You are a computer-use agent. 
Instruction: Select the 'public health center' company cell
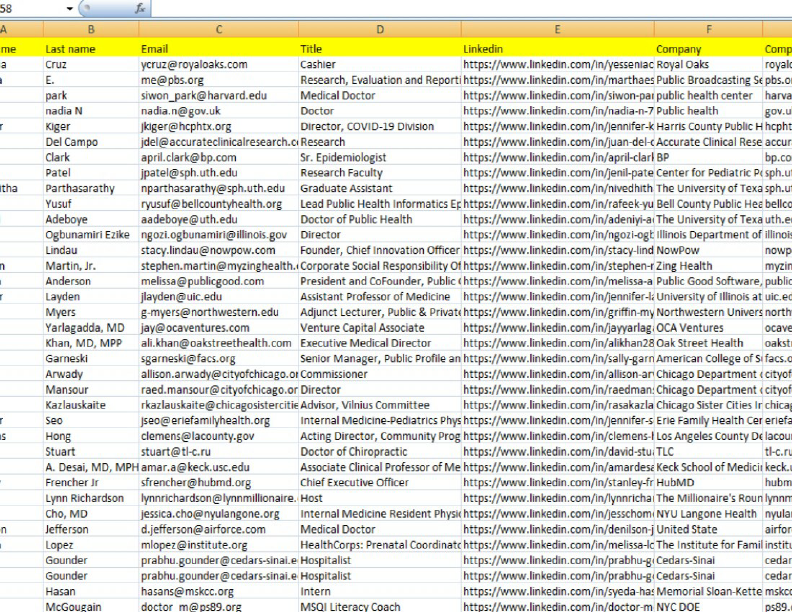point(709,95)
